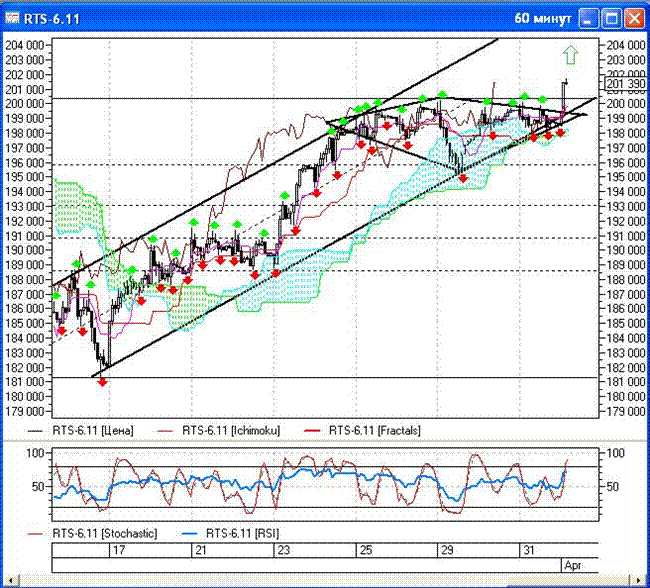Click date label 21 on time axis
Screen dimensions: 650x588
[x=201, y=550]
